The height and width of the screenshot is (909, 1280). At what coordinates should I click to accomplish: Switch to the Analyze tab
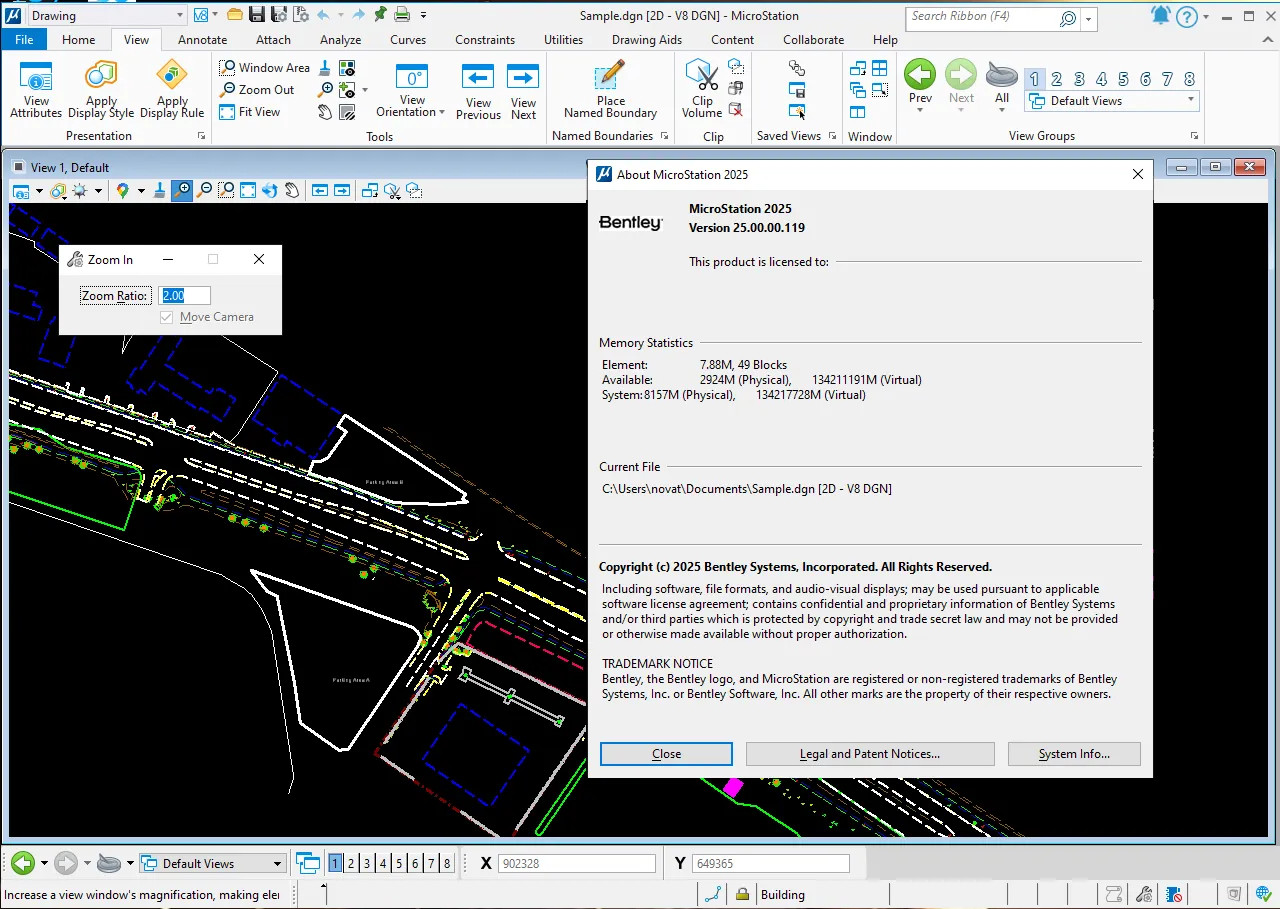340,40
